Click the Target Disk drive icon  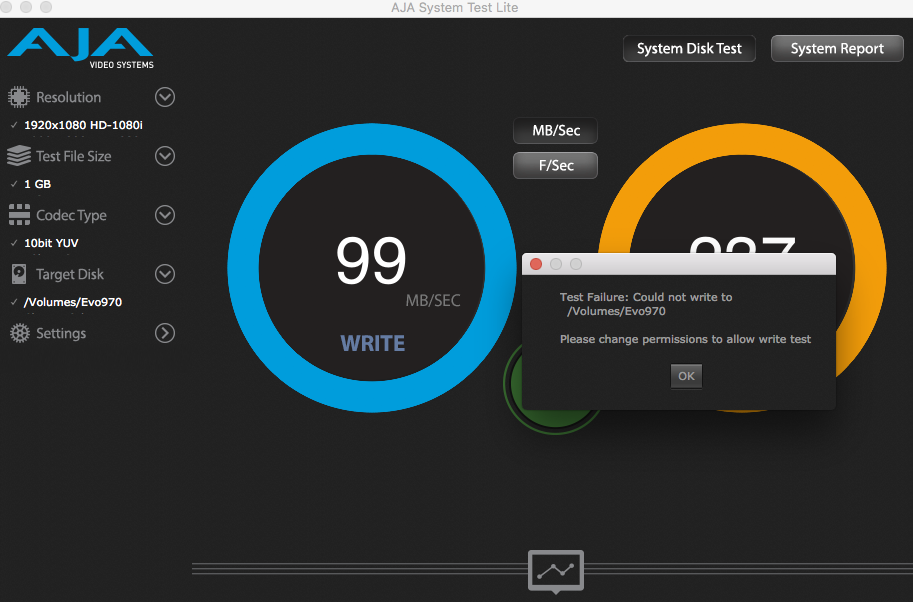(x=19, y=274)
